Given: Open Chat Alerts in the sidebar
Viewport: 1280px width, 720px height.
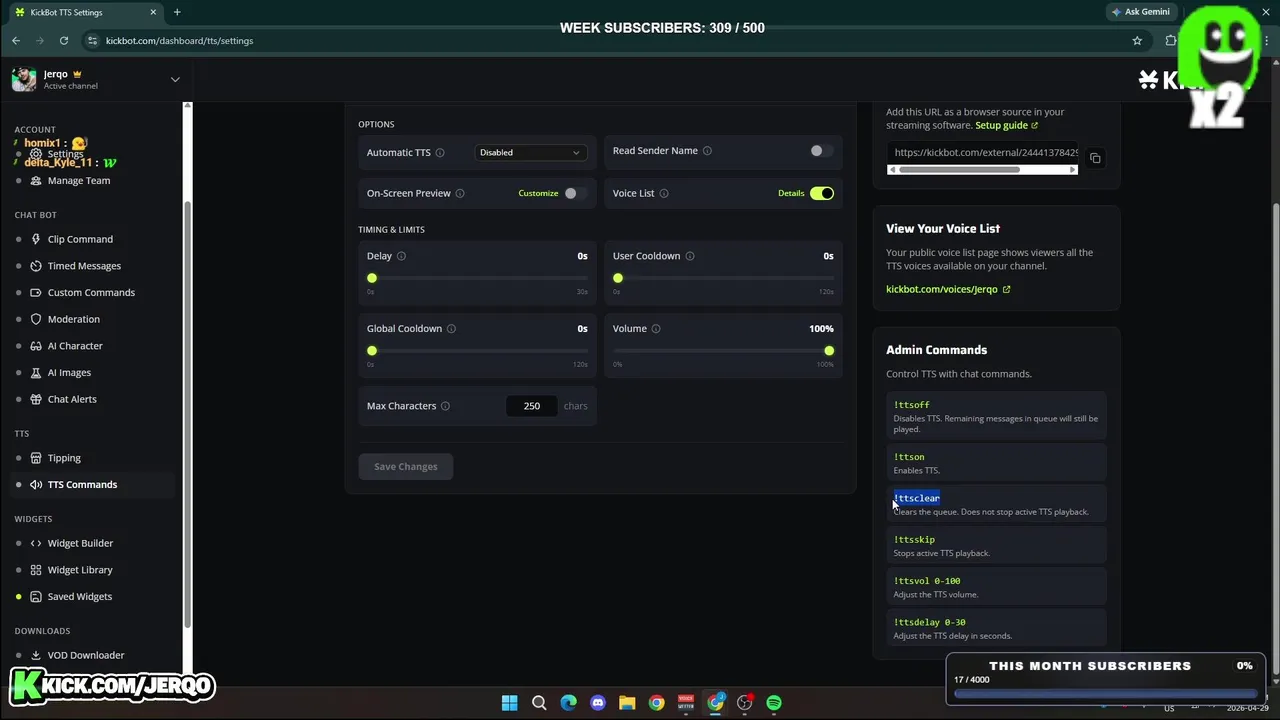Looking at the screenshot, I should (72, 399).
